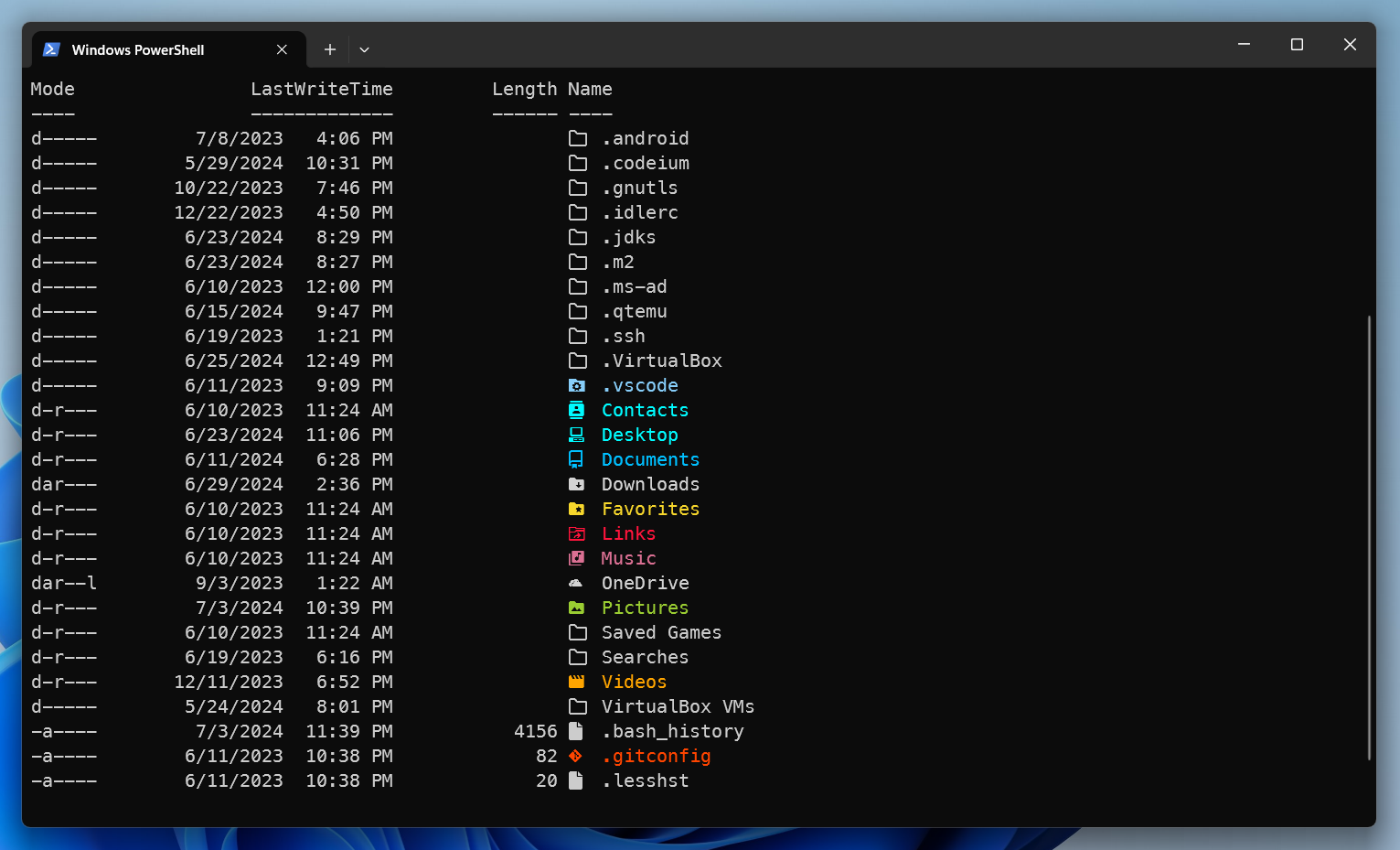Click the Downloads folder icon
Image resolution: width=1400 pixels, height=850 pixels.
pos(577,484)
